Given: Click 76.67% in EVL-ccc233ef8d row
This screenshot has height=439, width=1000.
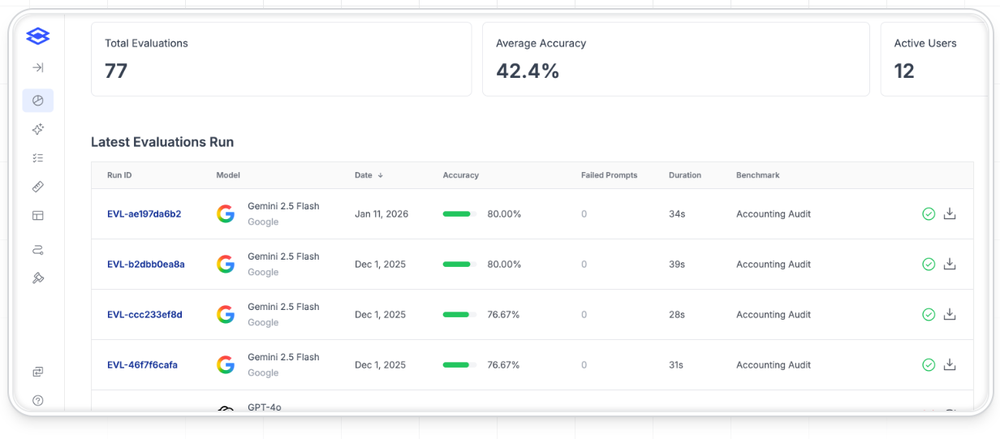Looking at the screenshot, I should (504, 315).
